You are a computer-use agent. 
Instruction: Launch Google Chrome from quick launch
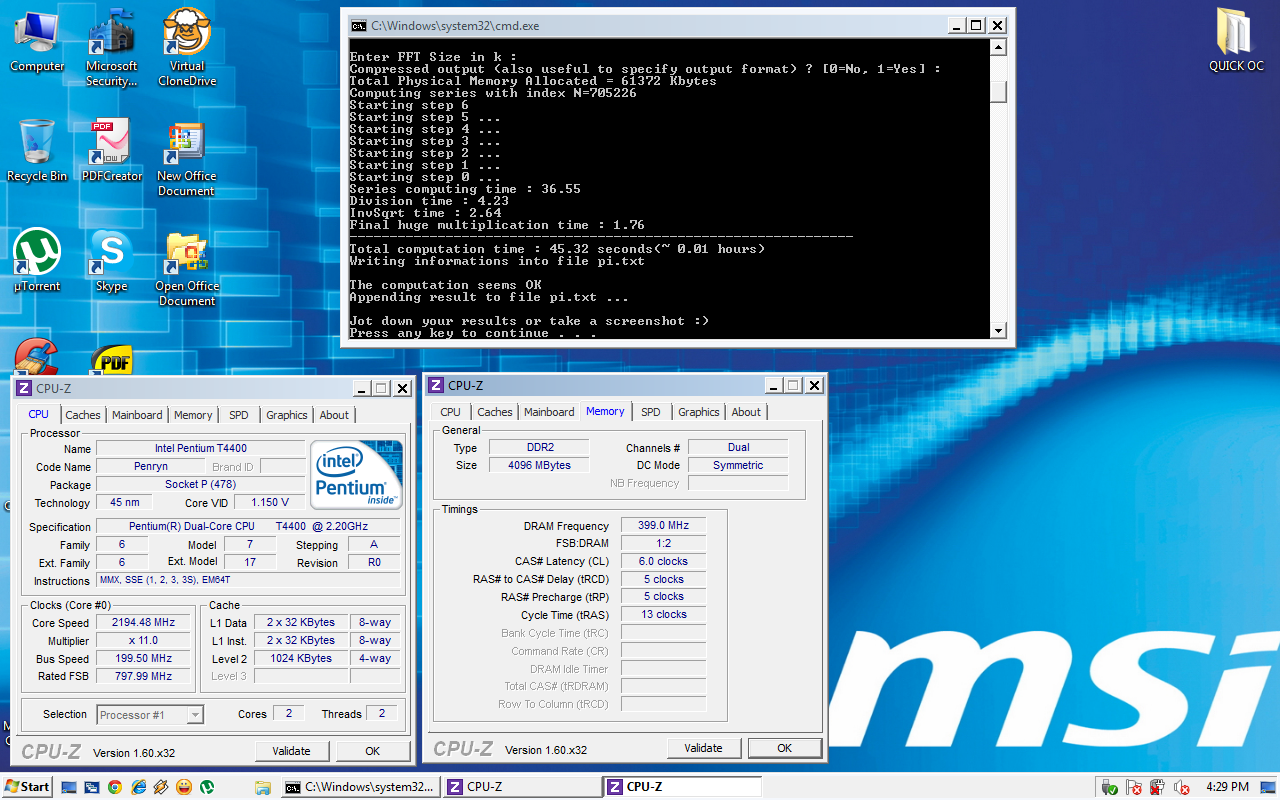point(115,787)
